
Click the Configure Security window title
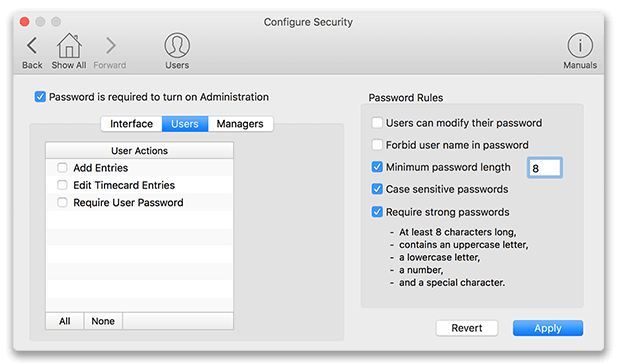(308, 22)
